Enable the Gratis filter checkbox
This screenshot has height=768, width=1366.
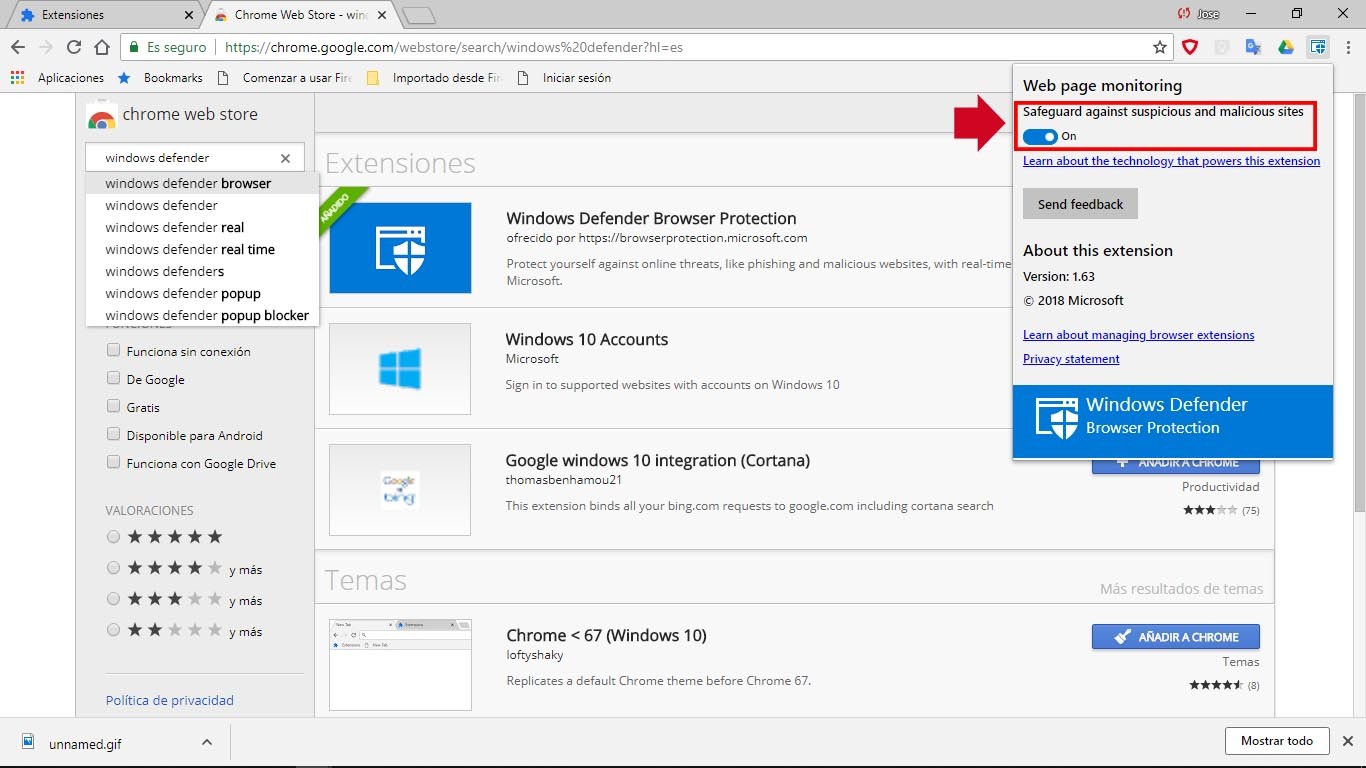click(114, 407)
